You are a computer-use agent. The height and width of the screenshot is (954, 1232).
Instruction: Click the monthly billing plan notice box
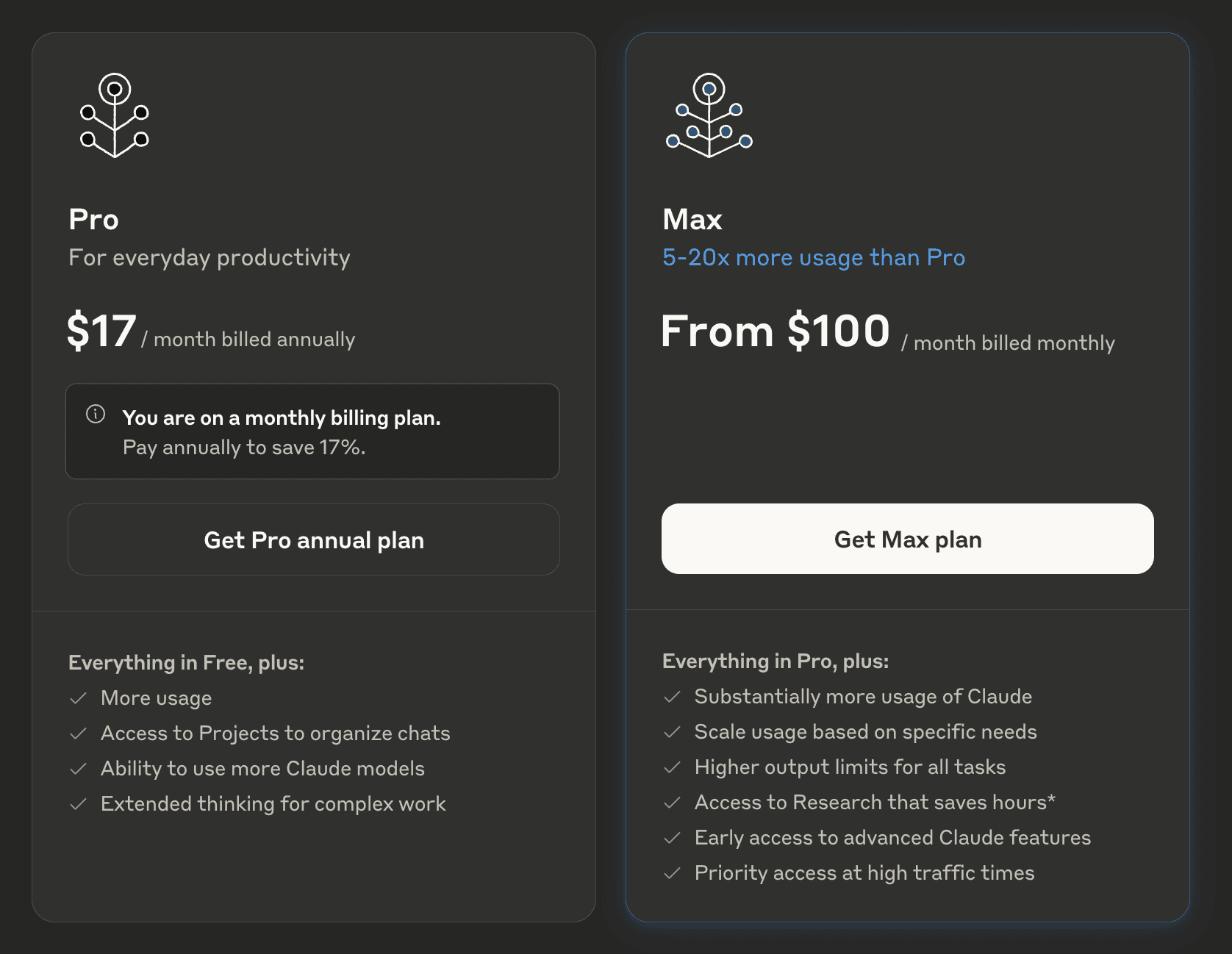(x=312, y=431)
